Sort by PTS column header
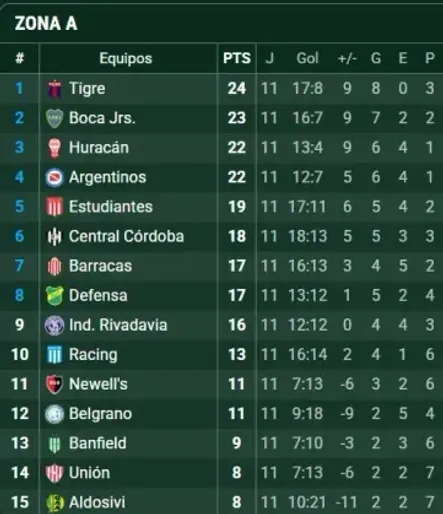443x514 pixels. point(237,58)
